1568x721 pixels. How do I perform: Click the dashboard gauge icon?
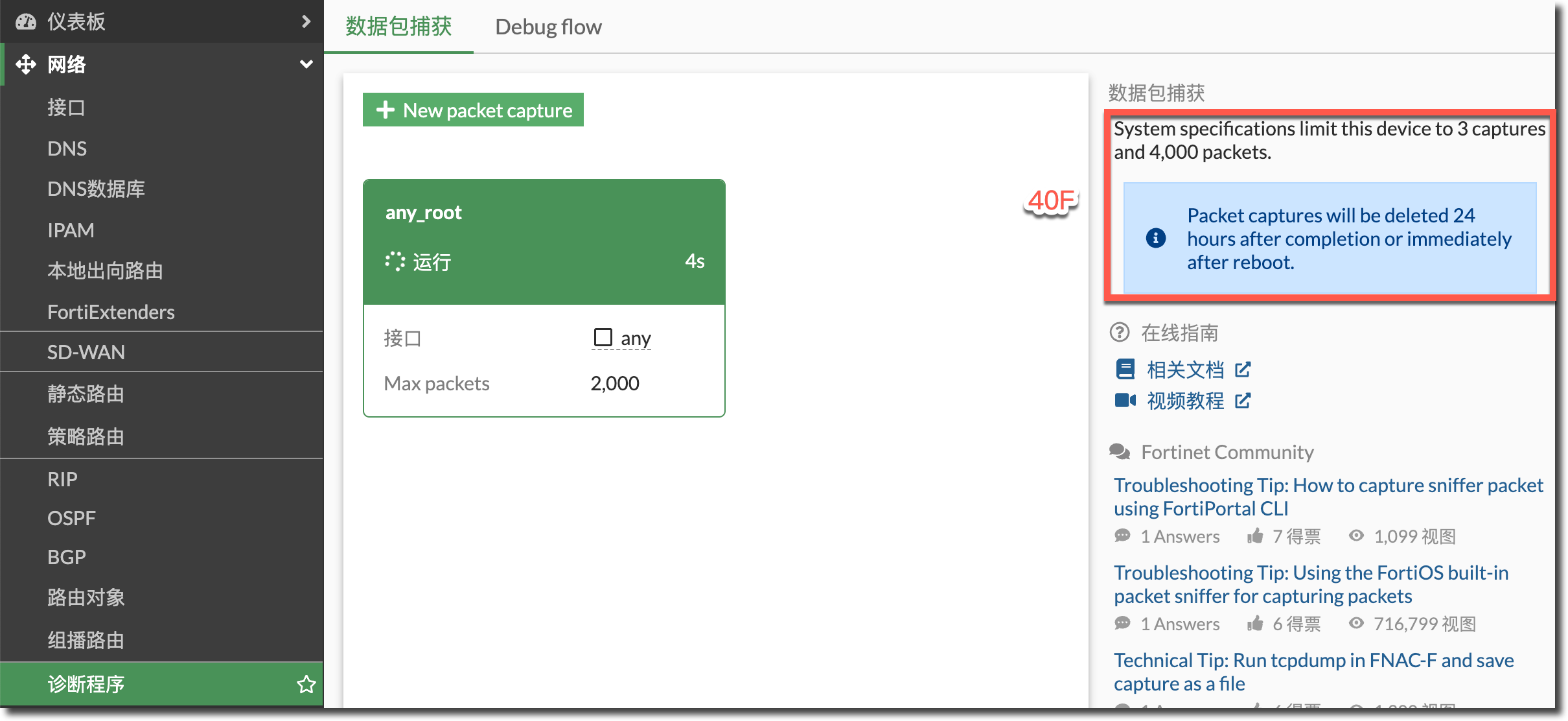pyautogui.click(x=26, y=22)
